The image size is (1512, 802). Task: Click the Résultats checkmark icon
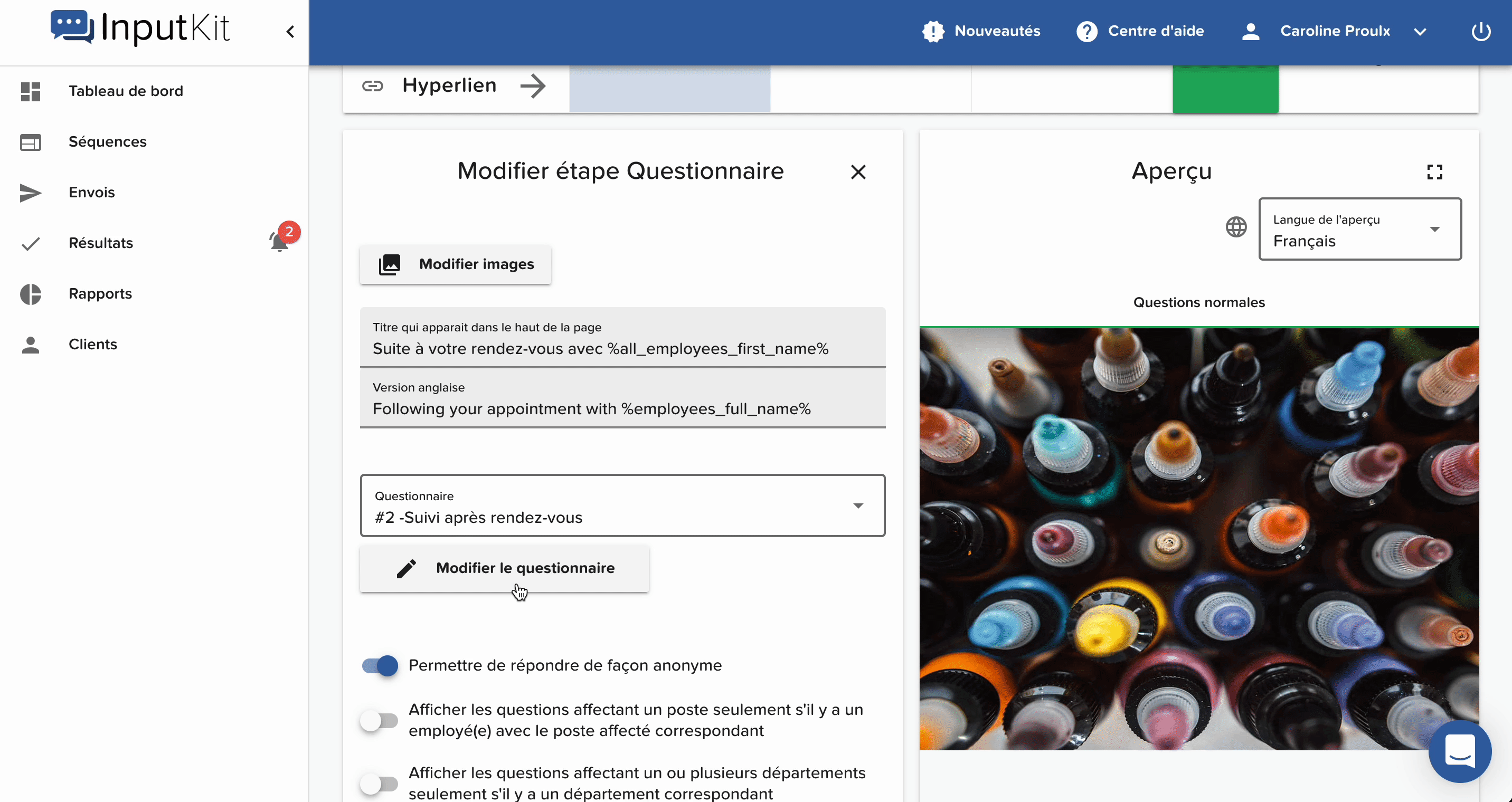[x=31, y=243]
